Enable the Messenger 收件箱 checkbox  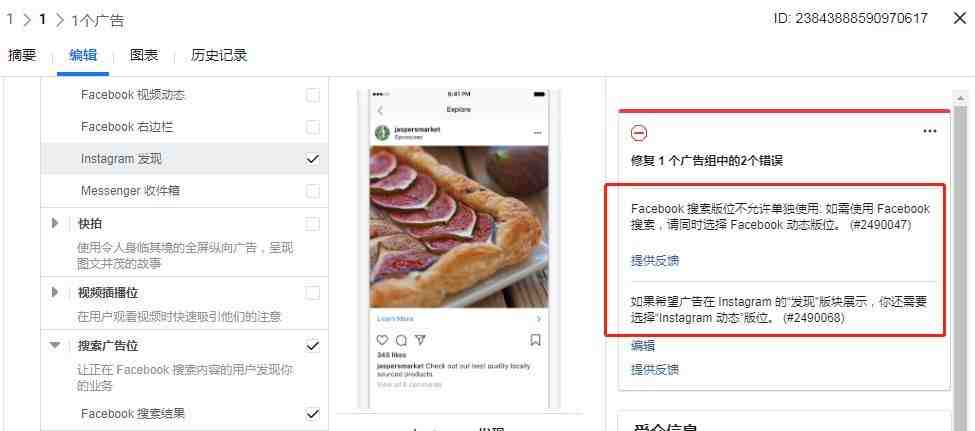313,191
